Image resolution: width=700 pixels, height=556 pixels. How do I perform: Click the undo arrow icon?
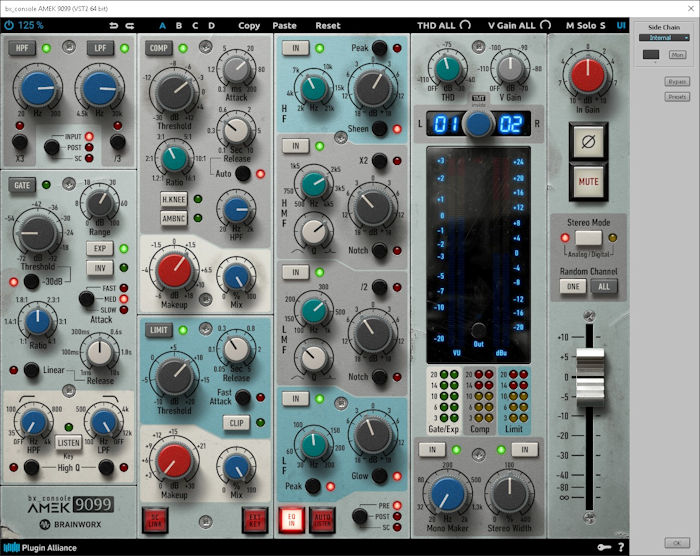(x=114, y=26)
